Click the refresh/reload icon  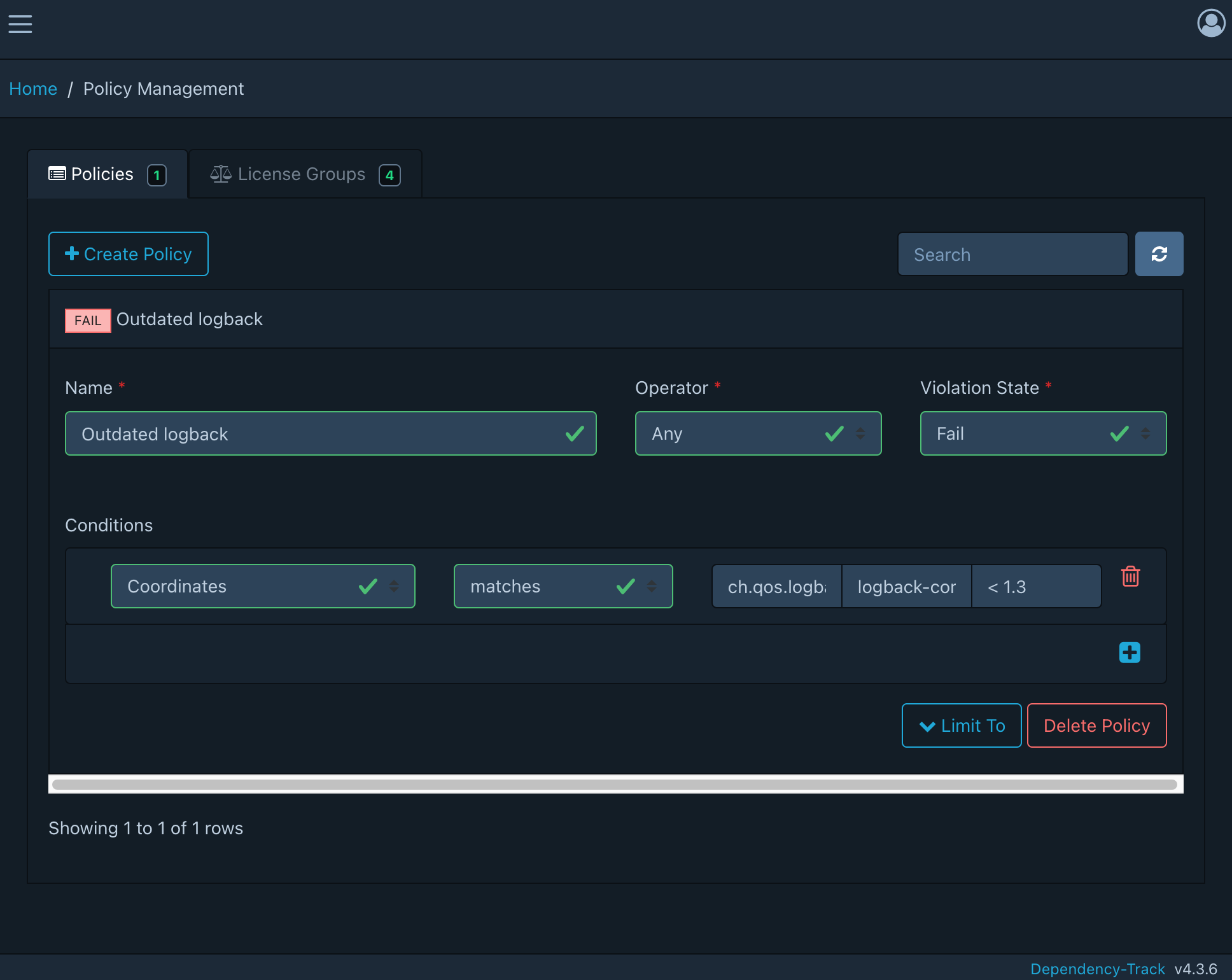click(1159, 254)
